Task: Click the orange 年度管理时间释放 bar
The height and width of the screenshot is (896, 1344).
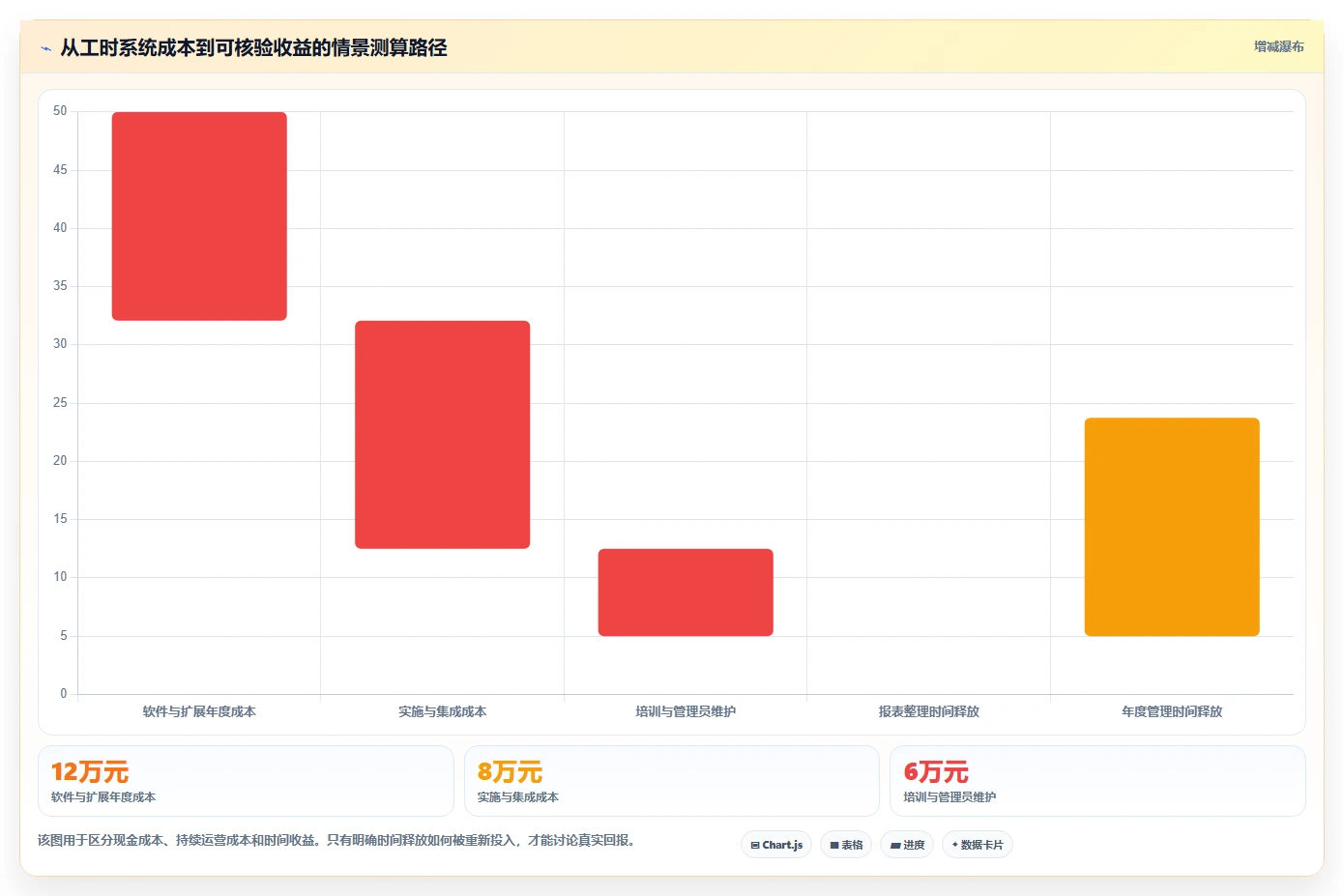Action: pos(1172,527)
